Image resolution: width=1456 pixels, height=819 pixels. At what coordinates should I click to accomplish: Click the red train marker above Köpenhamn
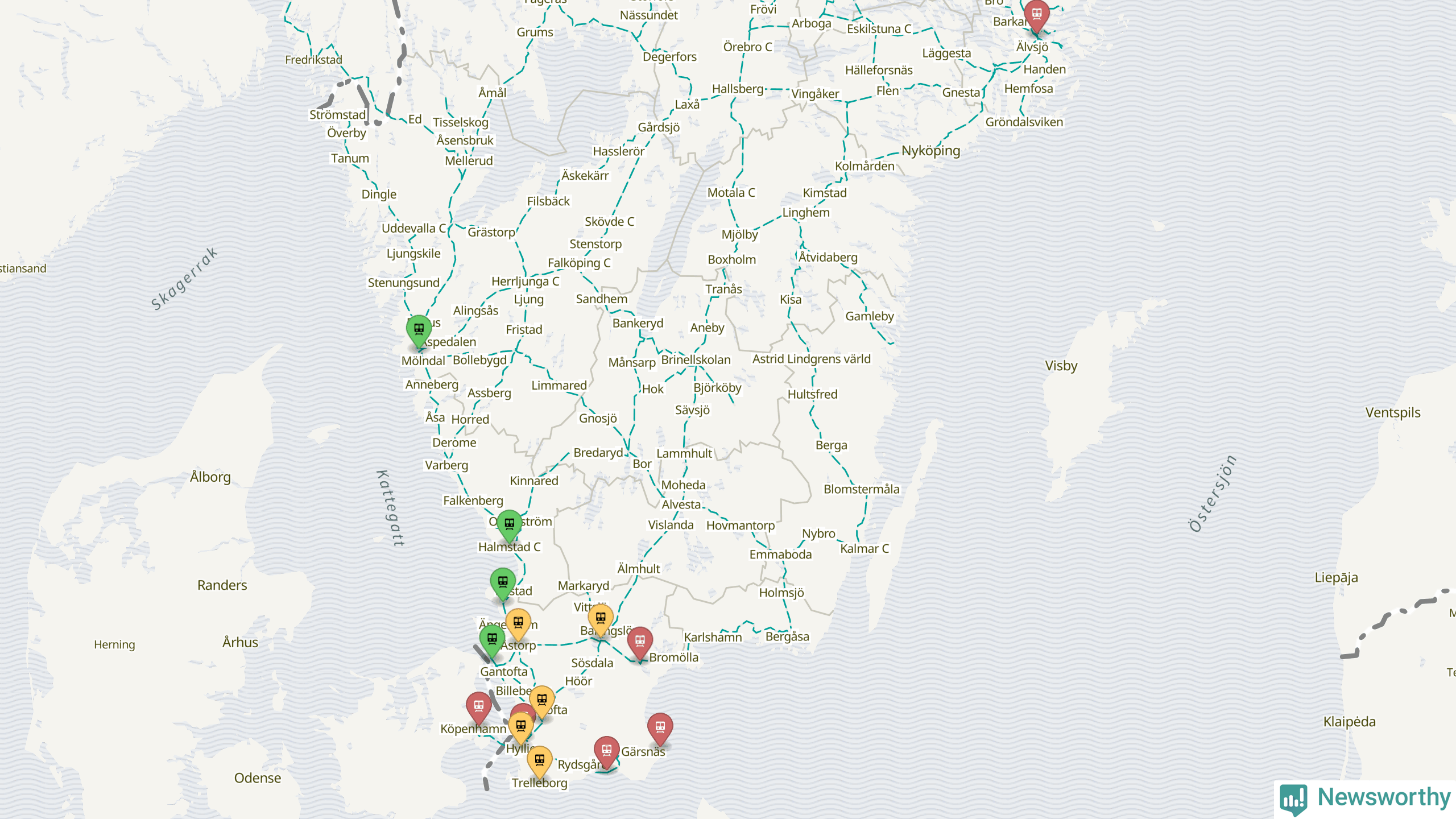479,705
